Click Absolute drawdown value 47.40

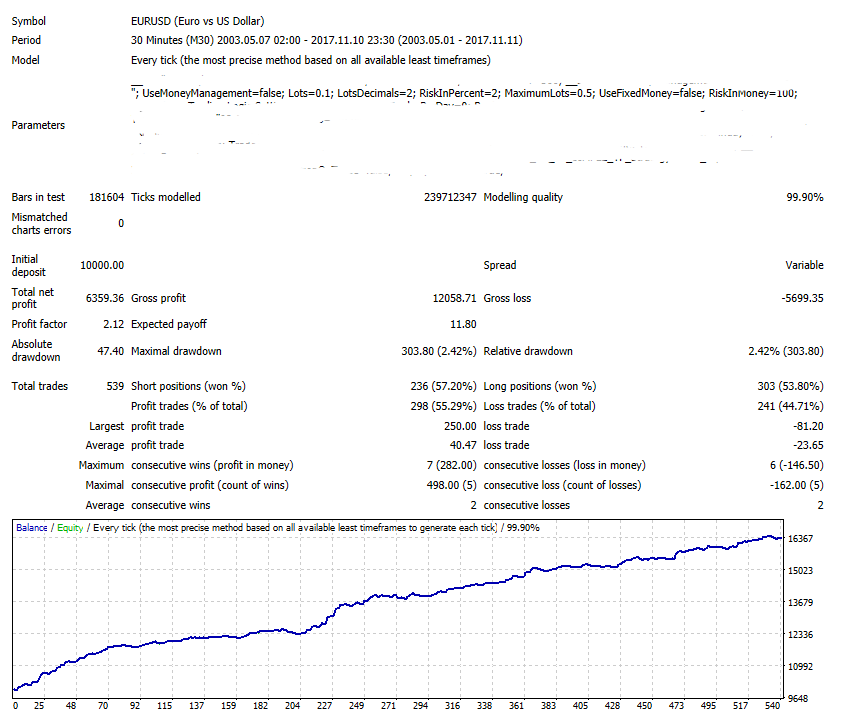pos(110,351)
